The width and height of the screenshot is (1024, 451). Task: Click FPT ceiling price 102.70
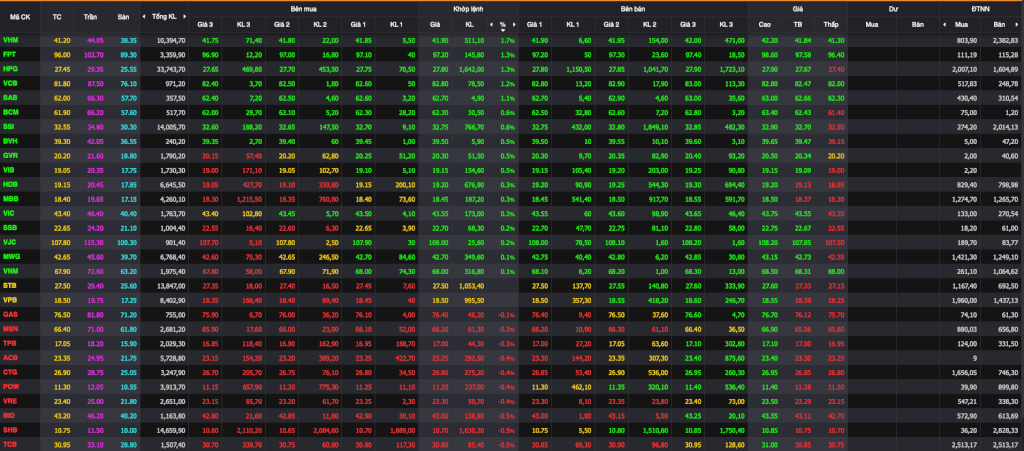pos(94,54)
